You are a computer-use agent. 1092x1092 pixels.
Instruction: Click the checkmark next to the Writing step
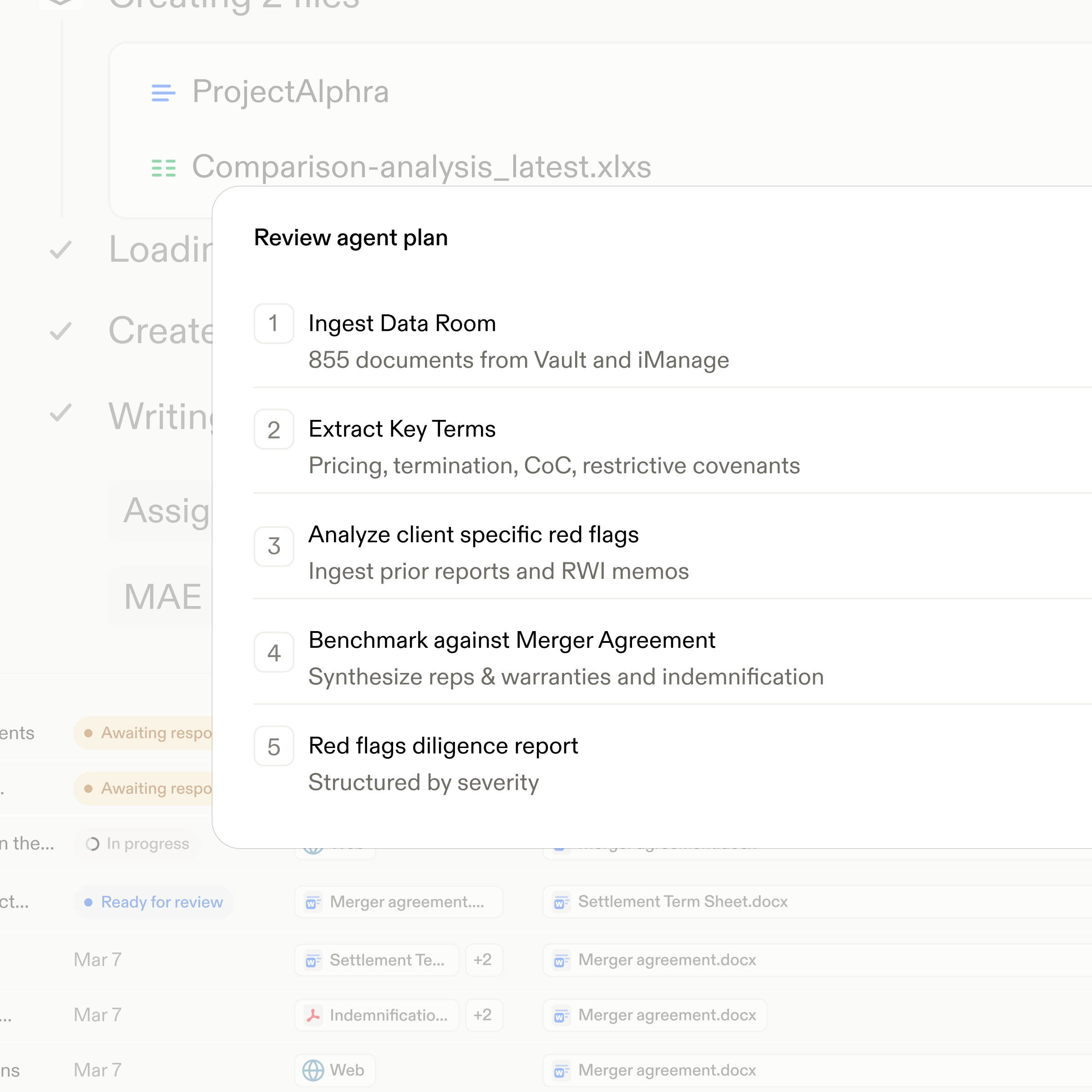click(61, 413)
